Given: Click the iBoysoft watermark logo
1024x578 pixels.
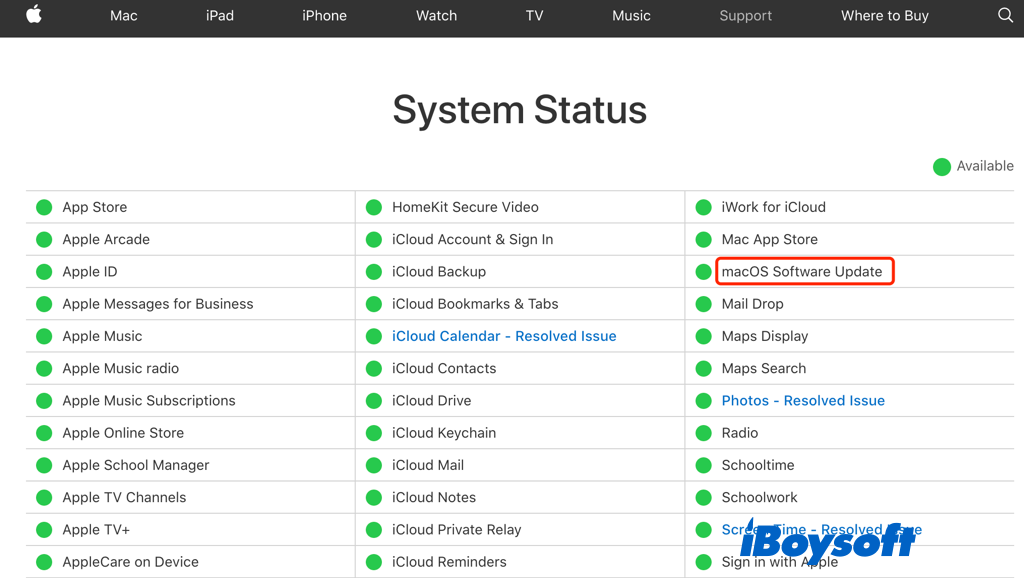Looking at the screenshot, I should pyautogui.click(x=828, y=540).
